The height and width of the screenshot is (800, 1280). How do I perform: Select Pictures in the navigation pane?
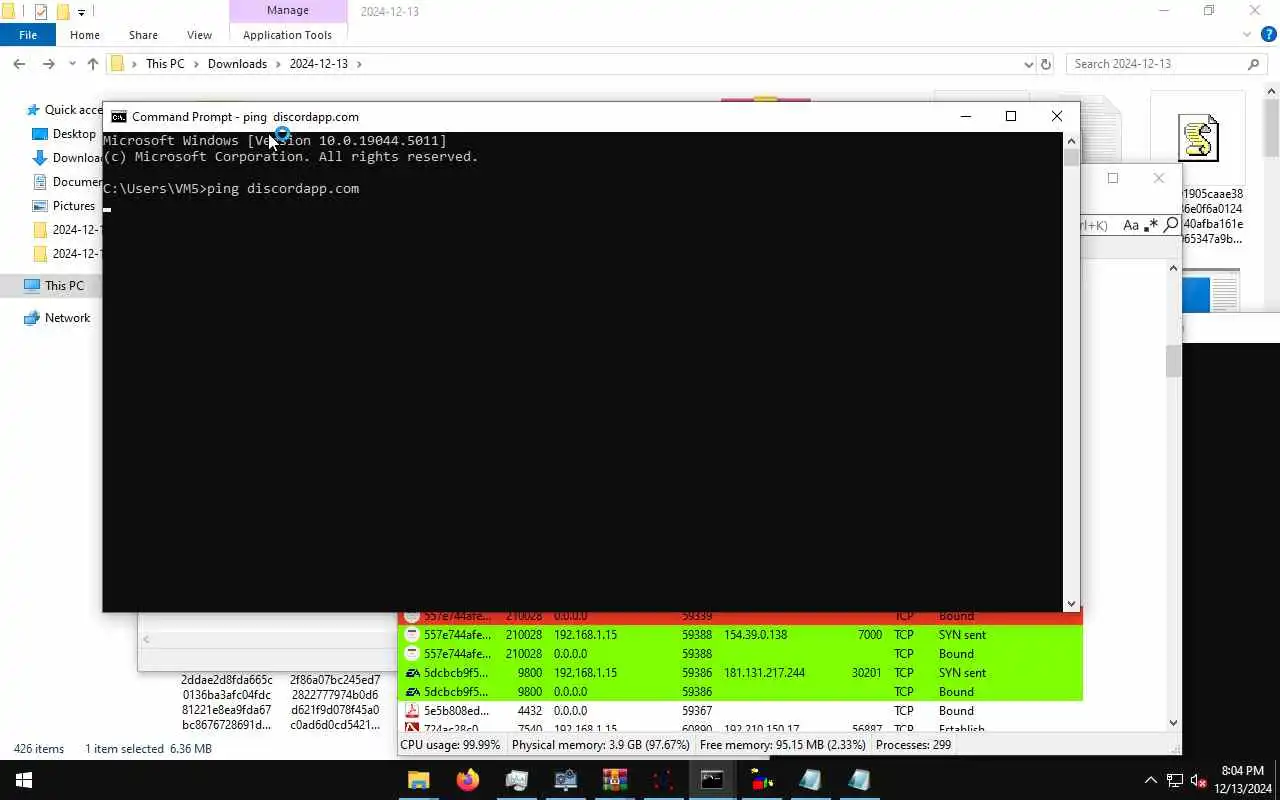pyautogui.click(x=73, y=206)
